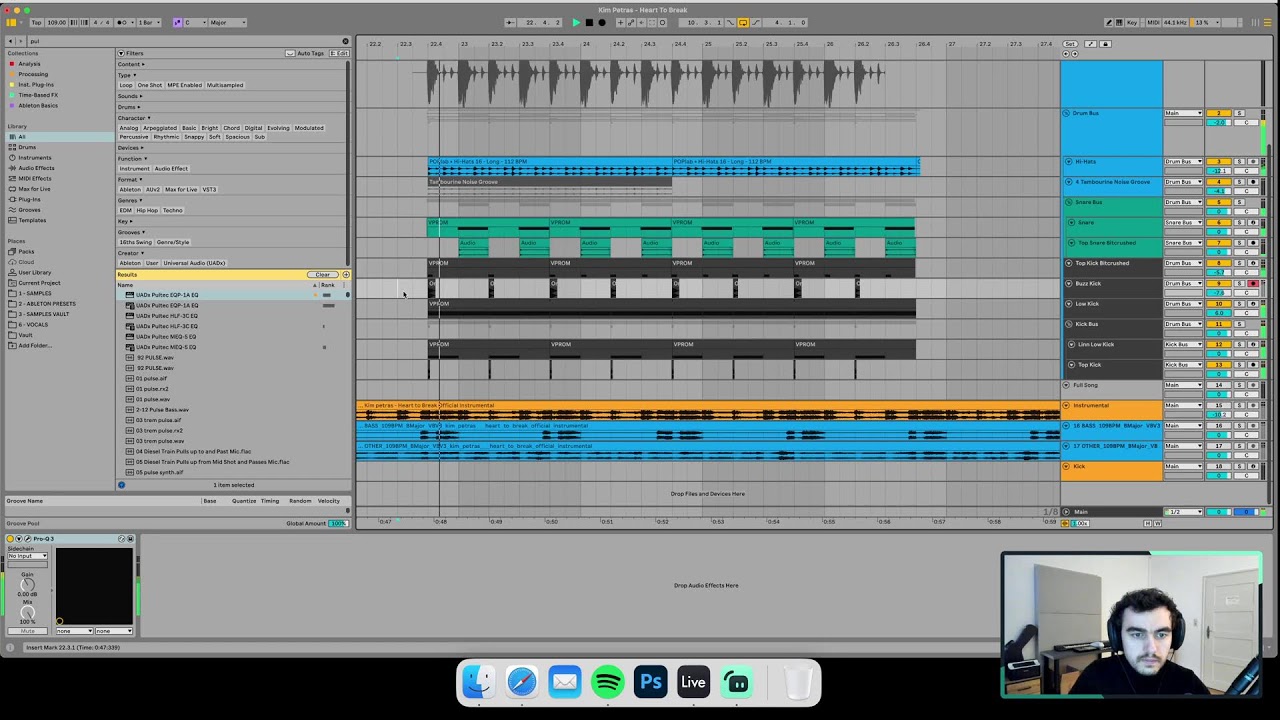The height and width of the screenshot is (720, 1280).
Task: Collapse the Filters section in the browser
Action: [121, 53]
